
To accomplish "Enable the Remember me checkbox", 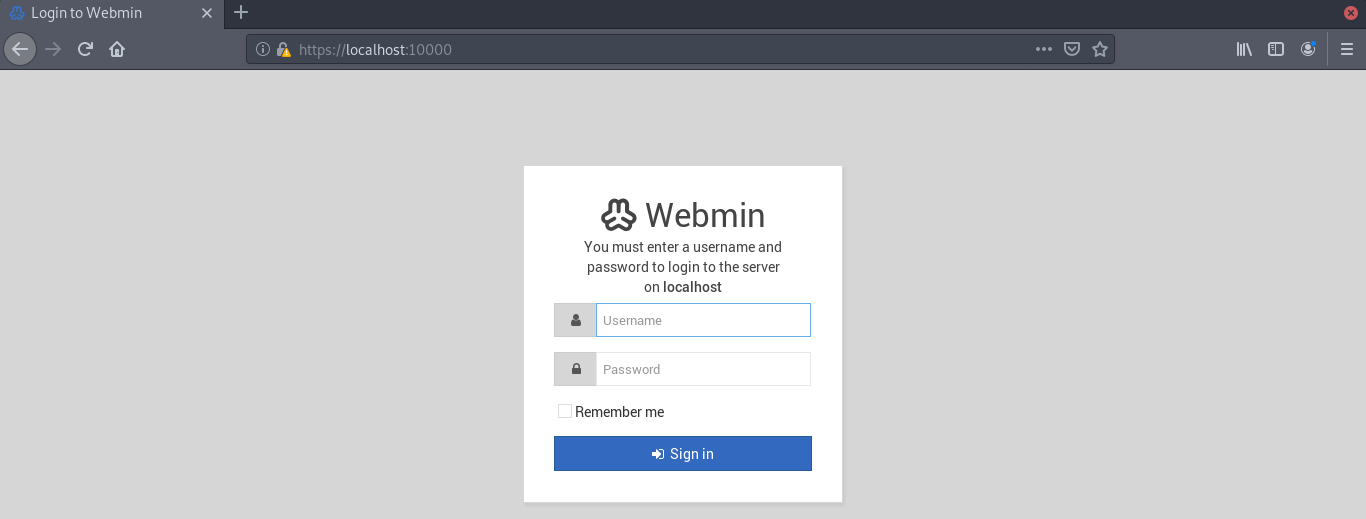I will (565, 411).
